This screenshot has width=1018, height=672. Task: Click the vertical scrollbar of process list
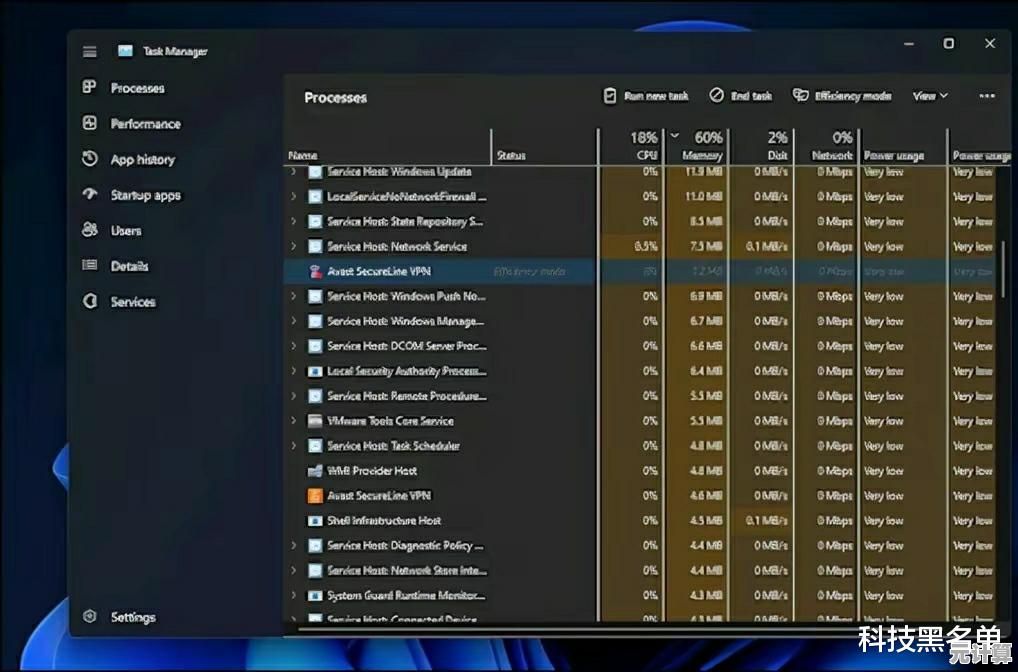(x=1003, y=270)
